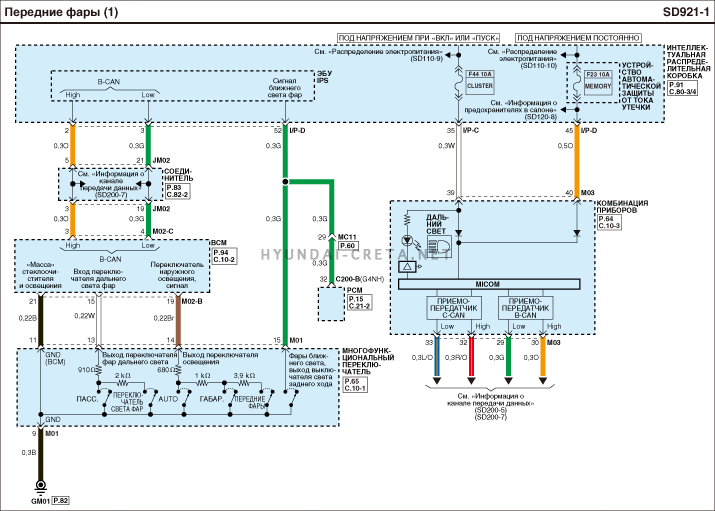Screen dimensions: 715x511
Task: Click the УСТРОЙСТВО АВТОМАТИЧЕСКОЙ ЗАЩИТЫ ОТ ТОКА УТЕЧКИ label
Action: click(x=641, y=86)
